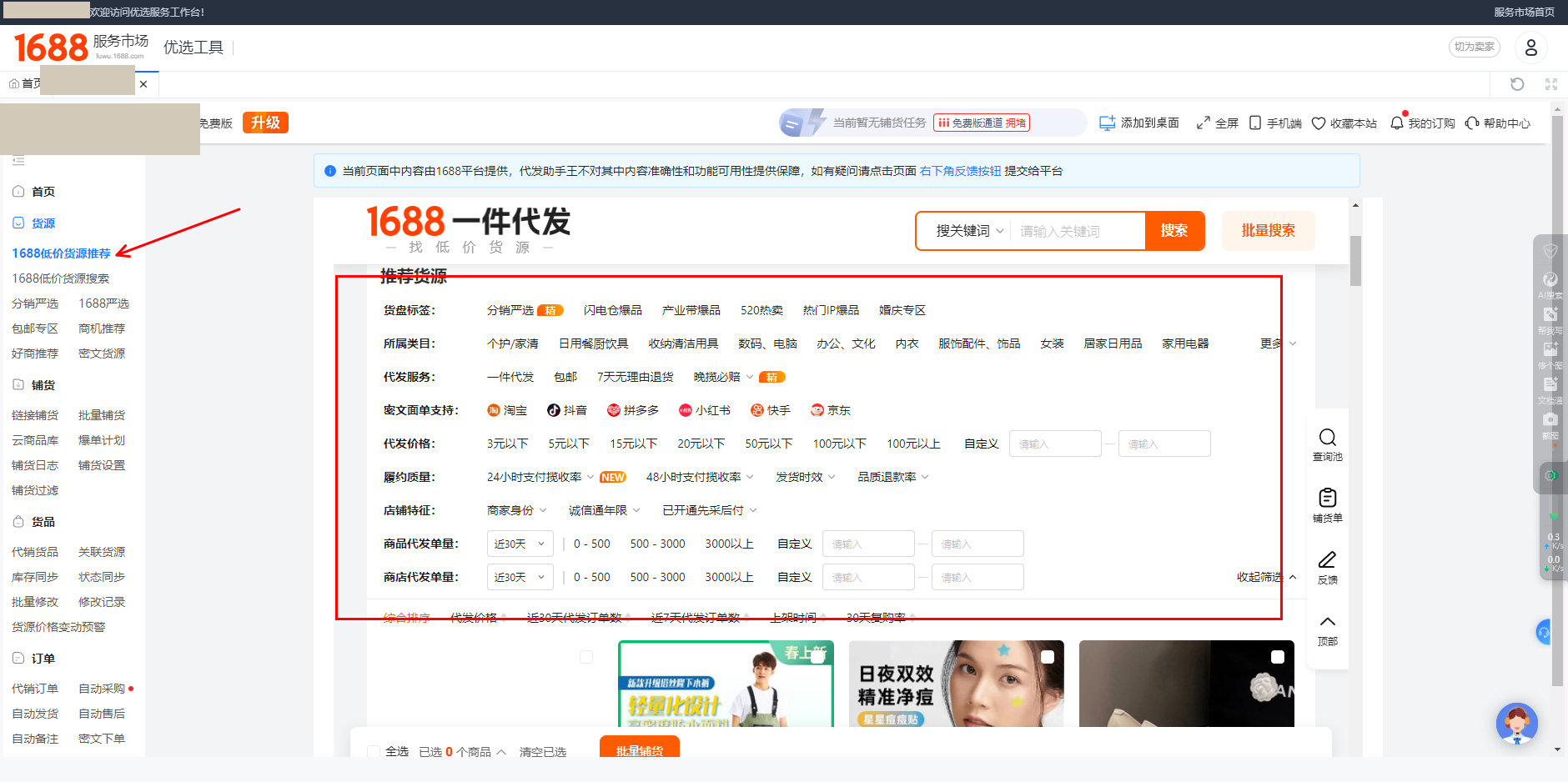Check the 日夜双效 acne product checkbox

click(1048, 657)
